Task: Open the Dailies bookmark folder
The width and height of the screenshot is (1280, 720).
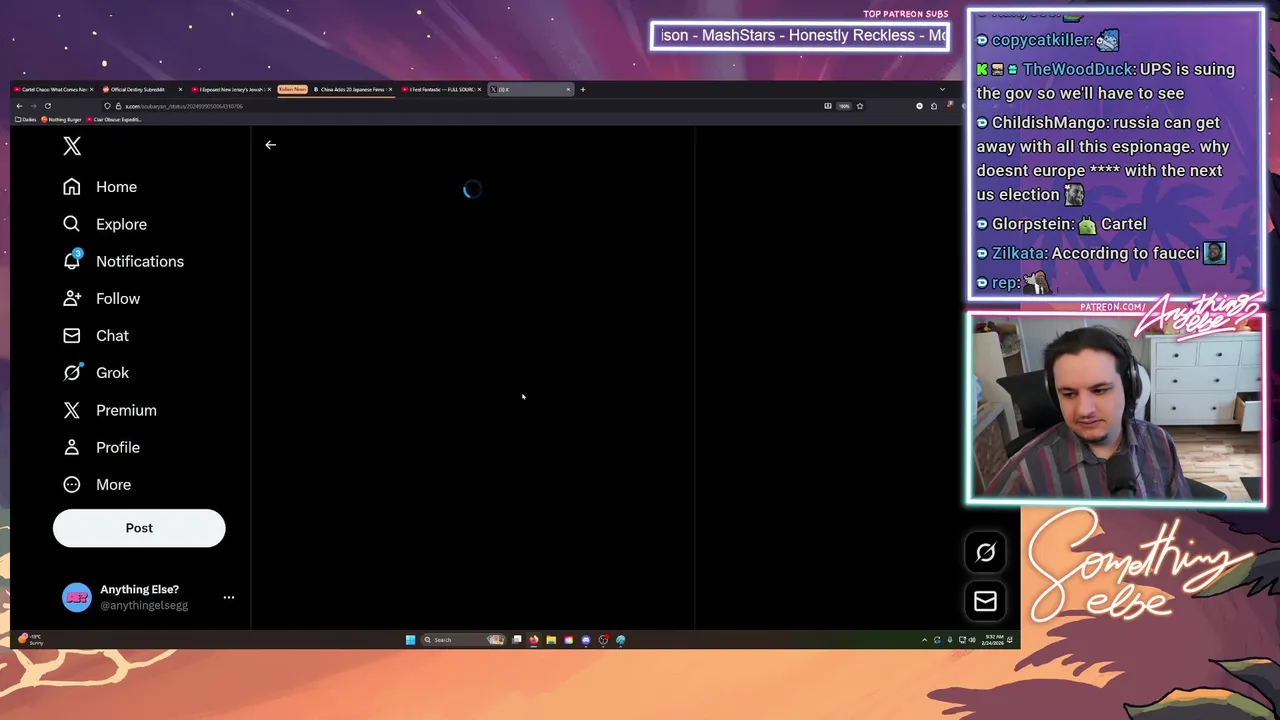Action: tap(28, 119)
